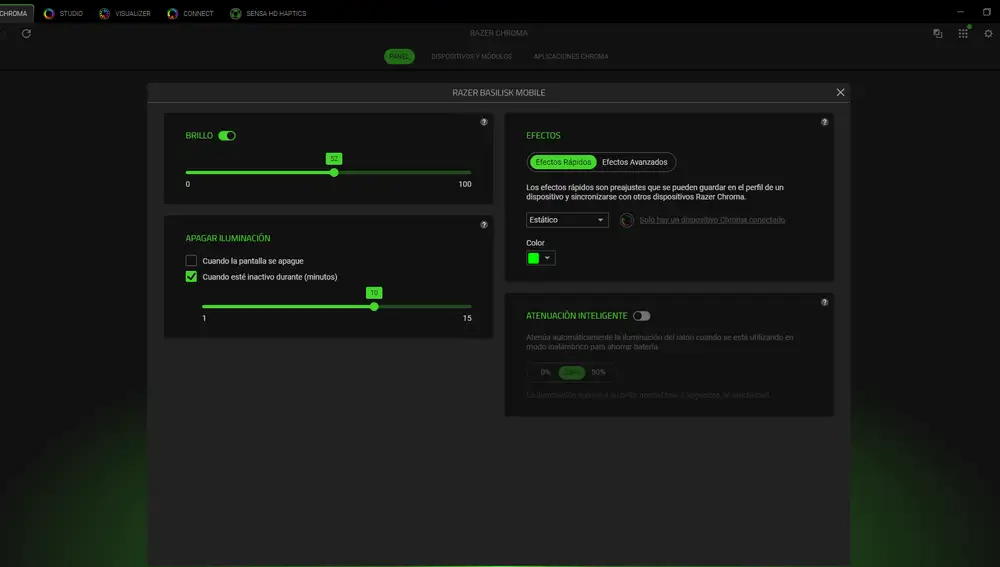
Task: Toggle the Brillo switch
Action: (227, 135)
